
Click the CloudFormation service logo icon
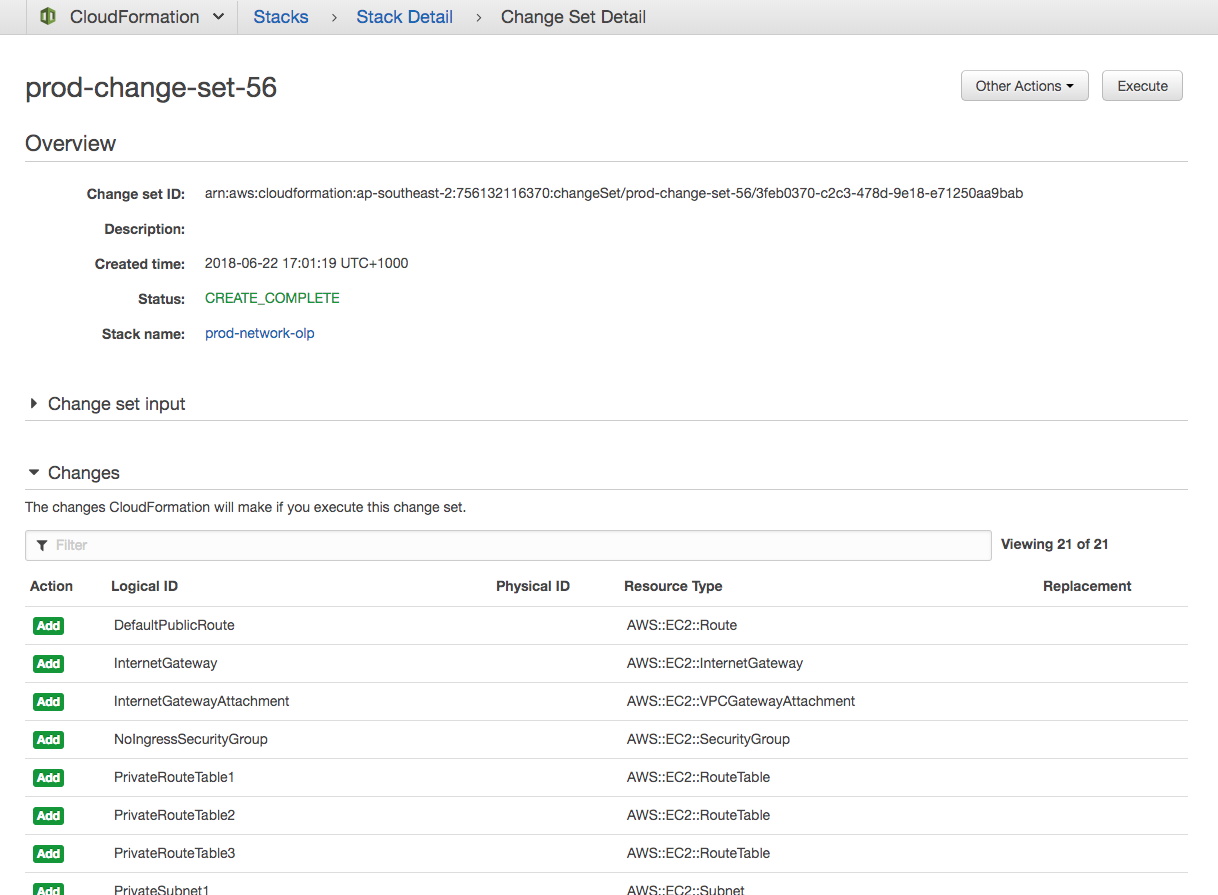tap(47, 17)
